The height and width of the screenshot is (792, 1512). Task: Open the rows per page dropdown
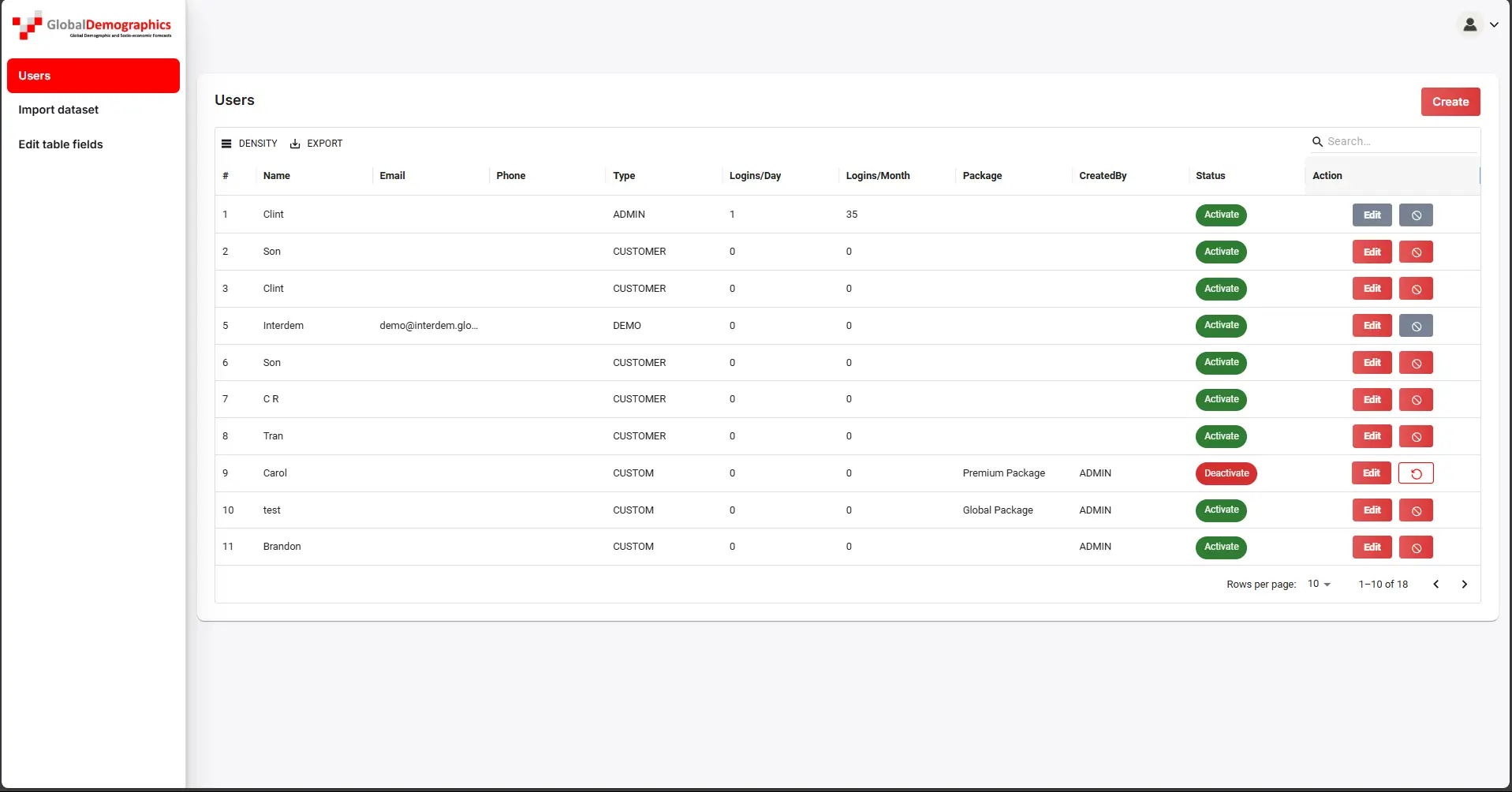point(1319,585)
